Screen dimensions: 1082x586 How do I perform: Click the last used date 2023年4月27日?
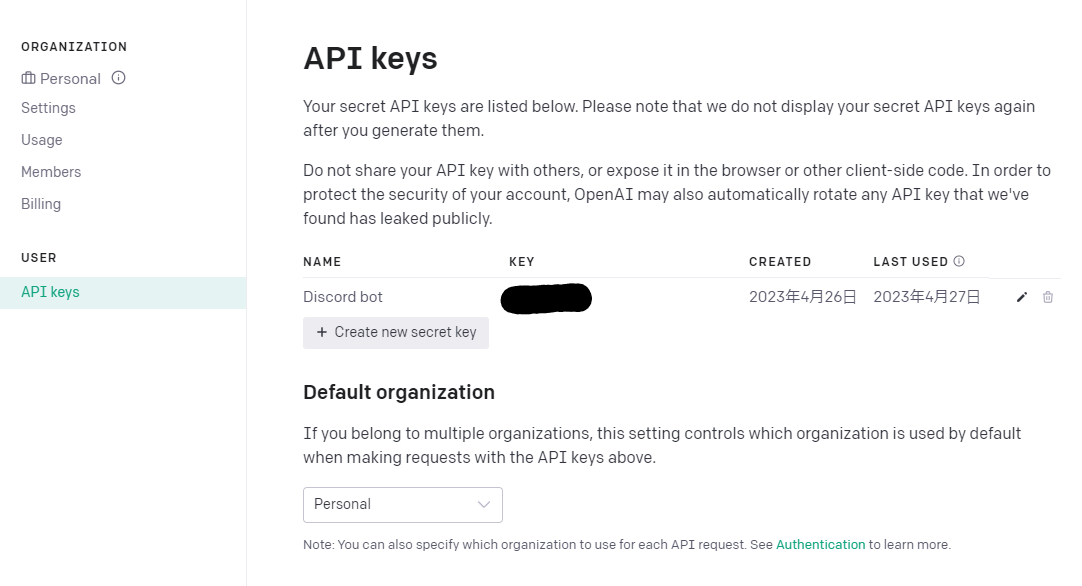click(926, 297)
